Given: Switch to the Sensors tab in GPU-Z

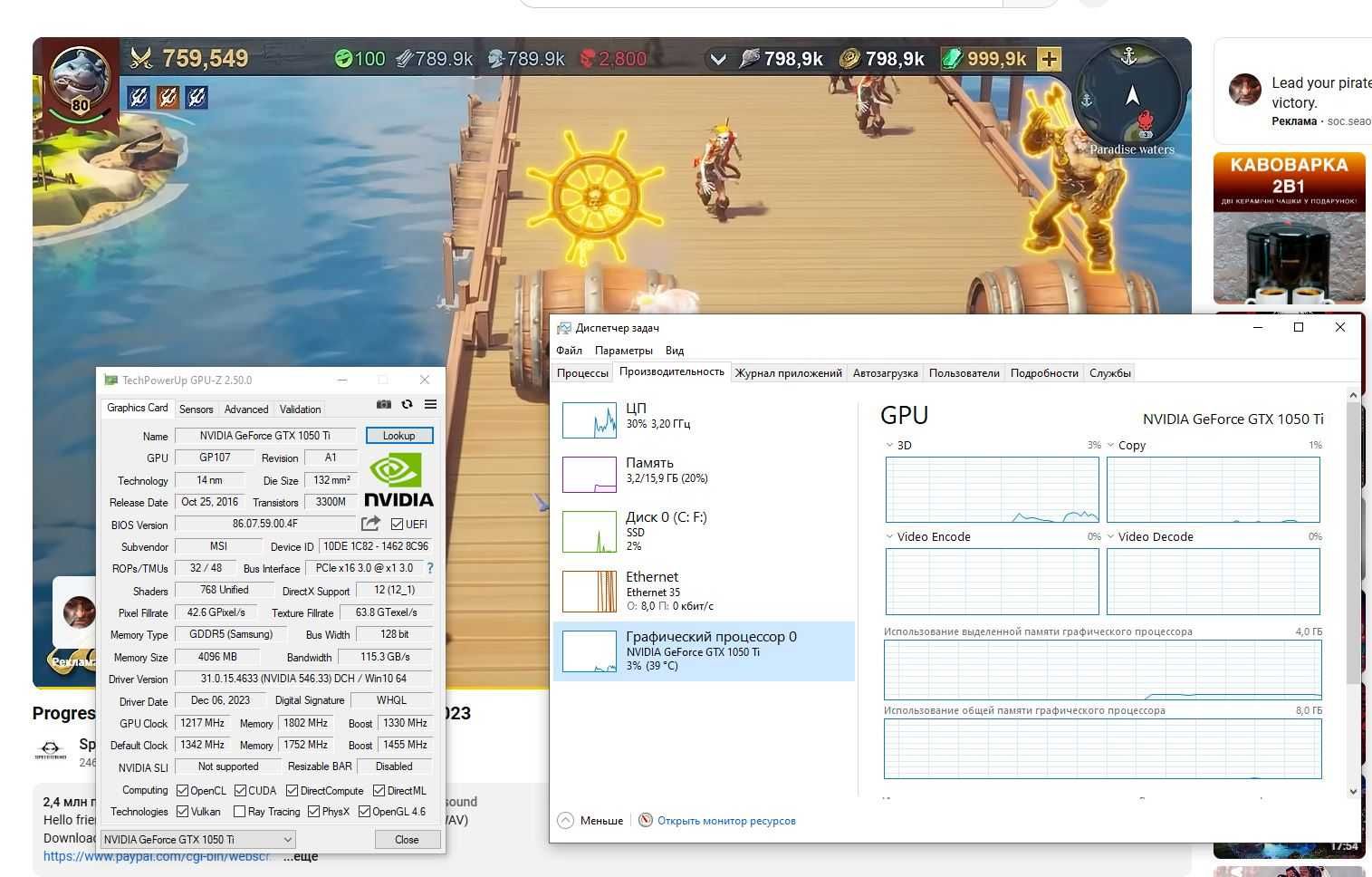Looking at the screenshot, I should [x=196, y=409].
